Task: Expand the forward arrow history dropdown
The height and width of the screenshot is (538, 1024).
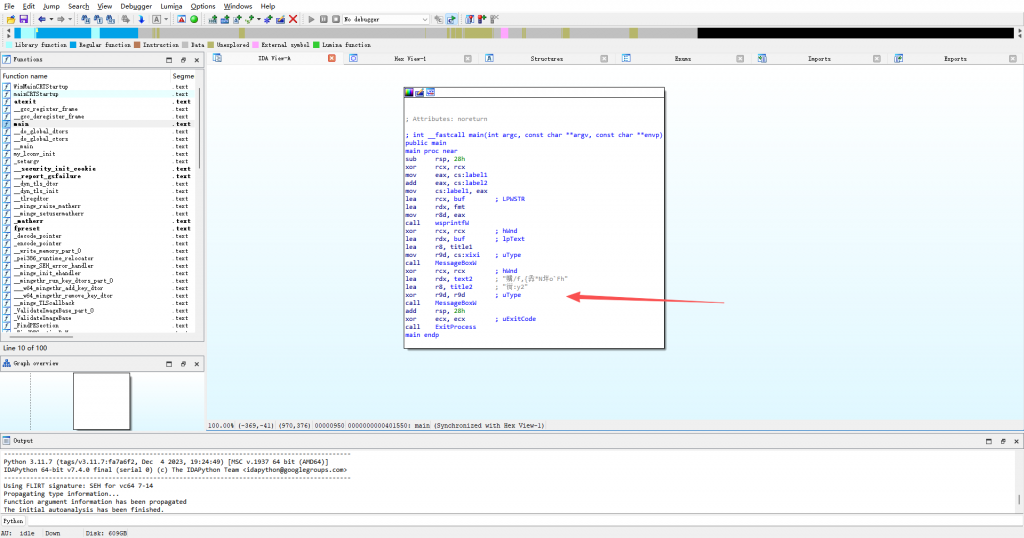Action: tap(70, 19)
